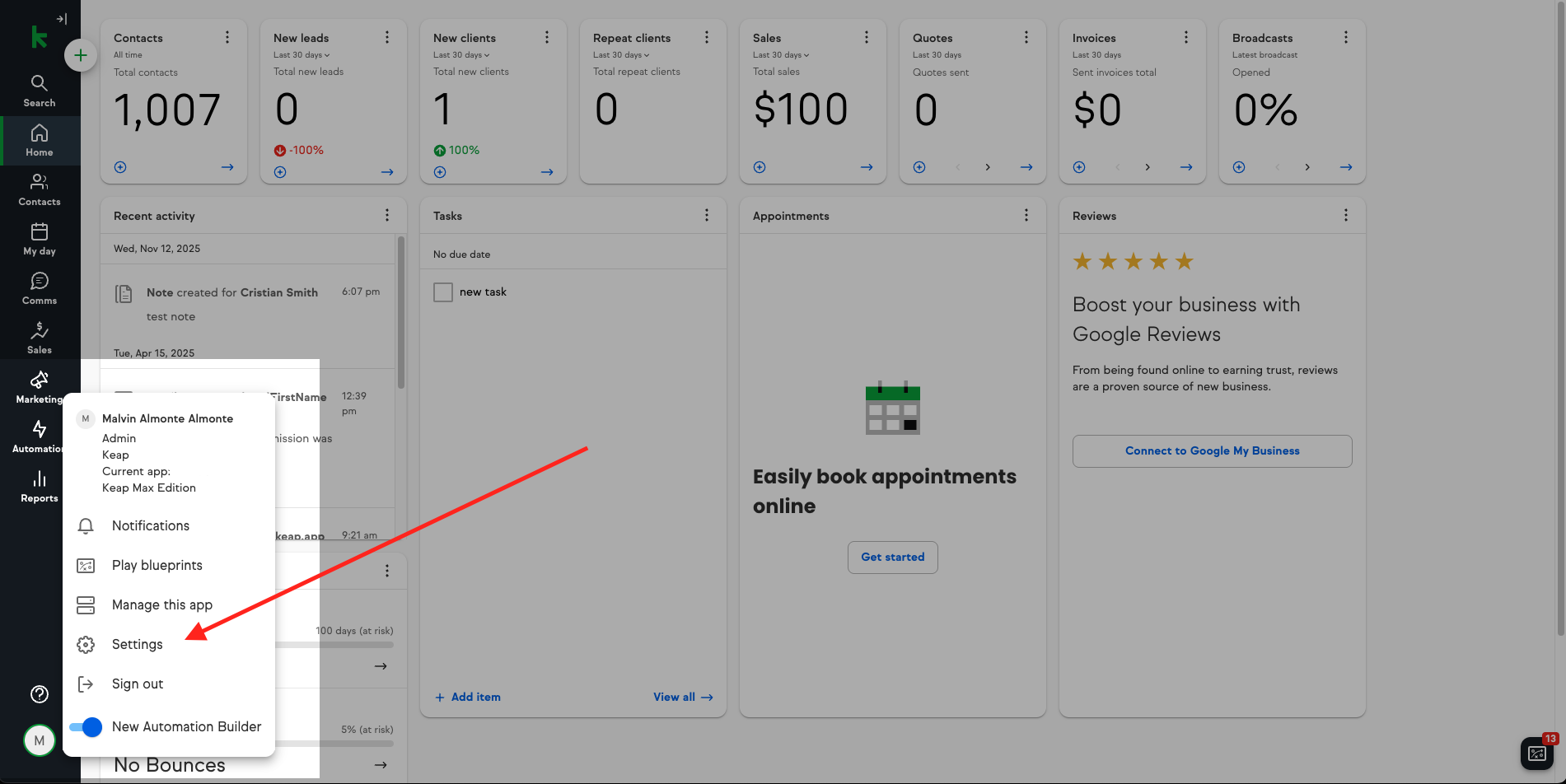
Task: Open My day calendar in sidebar
Action: point(39,239)
